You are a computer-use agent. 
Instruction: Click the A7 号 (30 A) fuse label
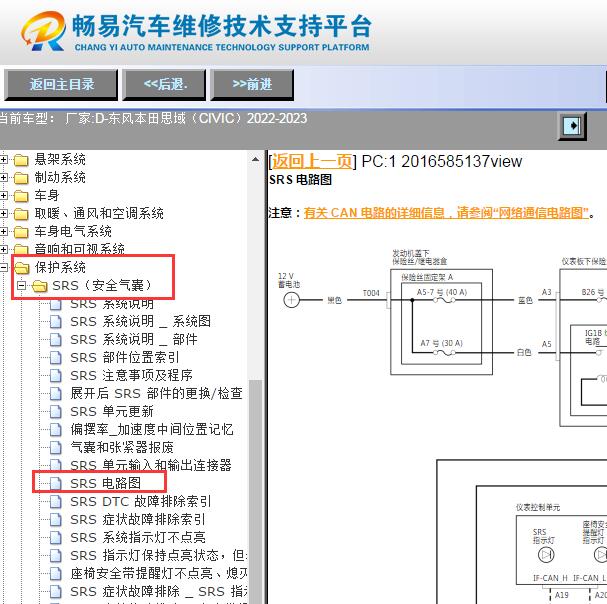pos(442,343)
